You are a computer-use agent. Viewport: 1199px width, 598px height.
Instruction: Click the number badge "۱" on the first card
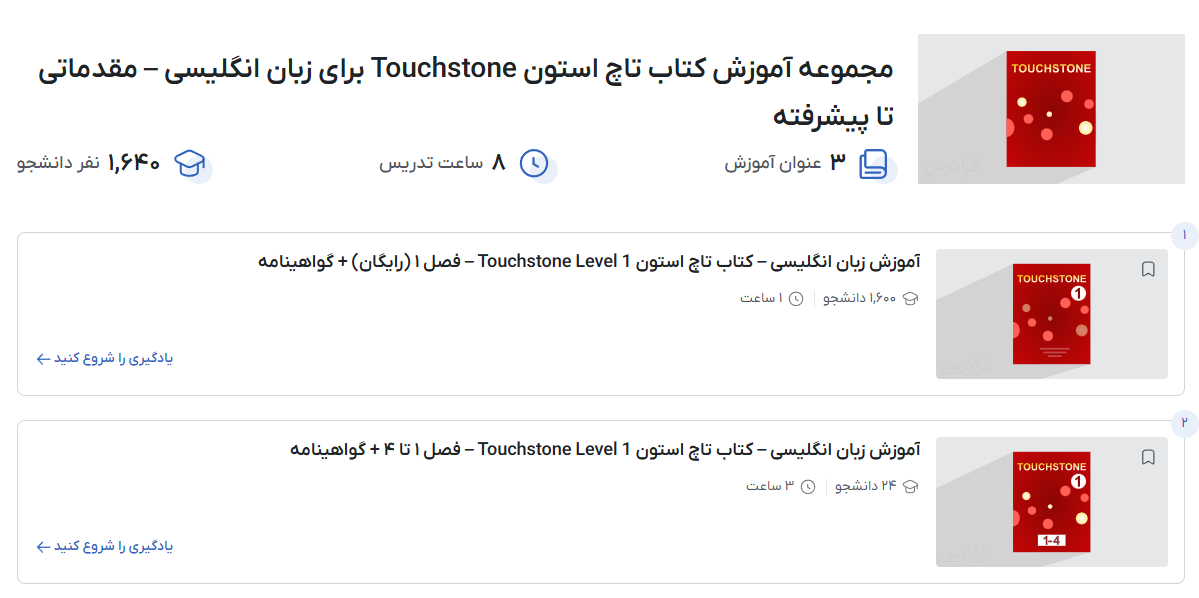click(1183, 235)
